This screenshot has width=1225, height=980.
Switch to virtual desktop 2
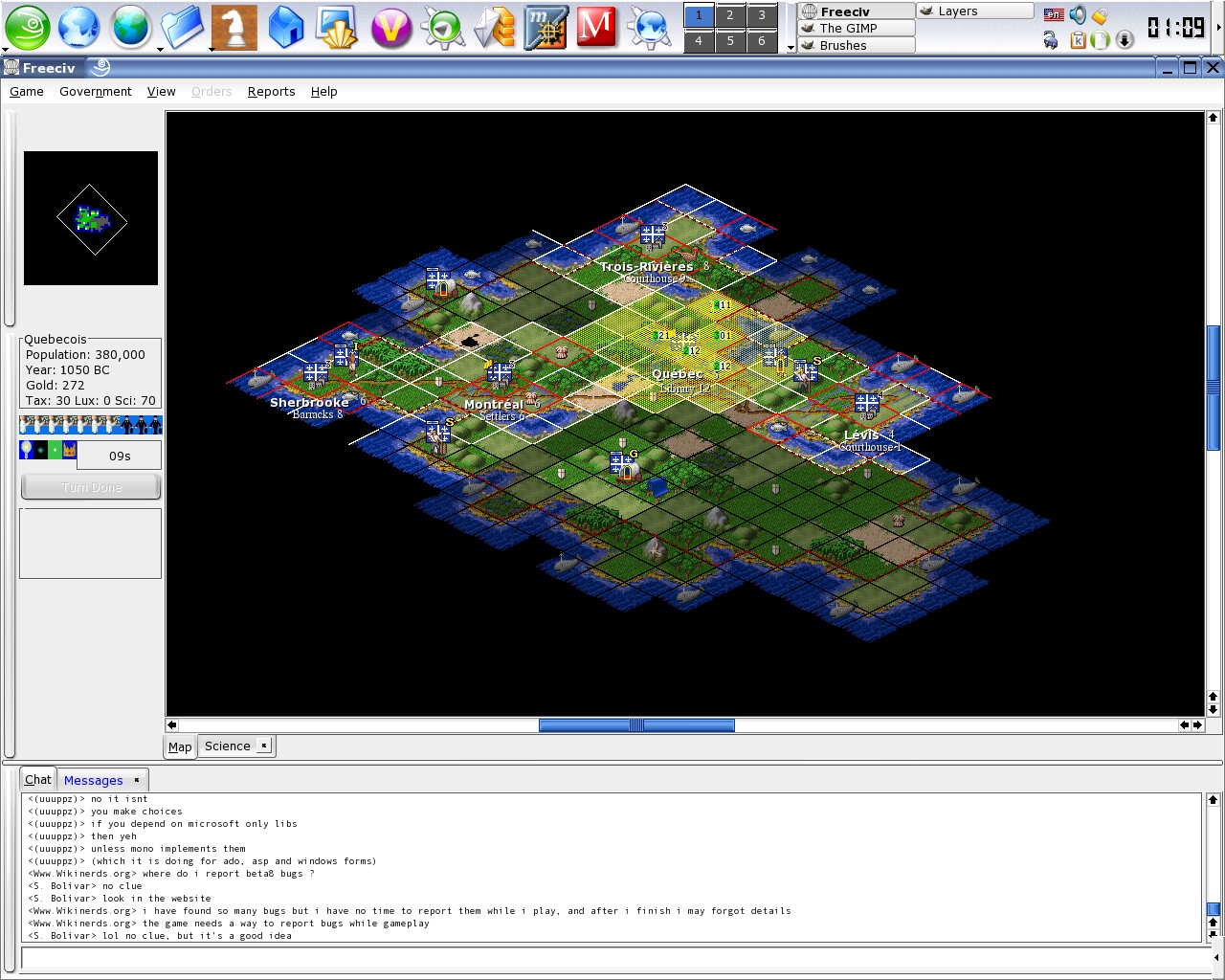point(730,15)
